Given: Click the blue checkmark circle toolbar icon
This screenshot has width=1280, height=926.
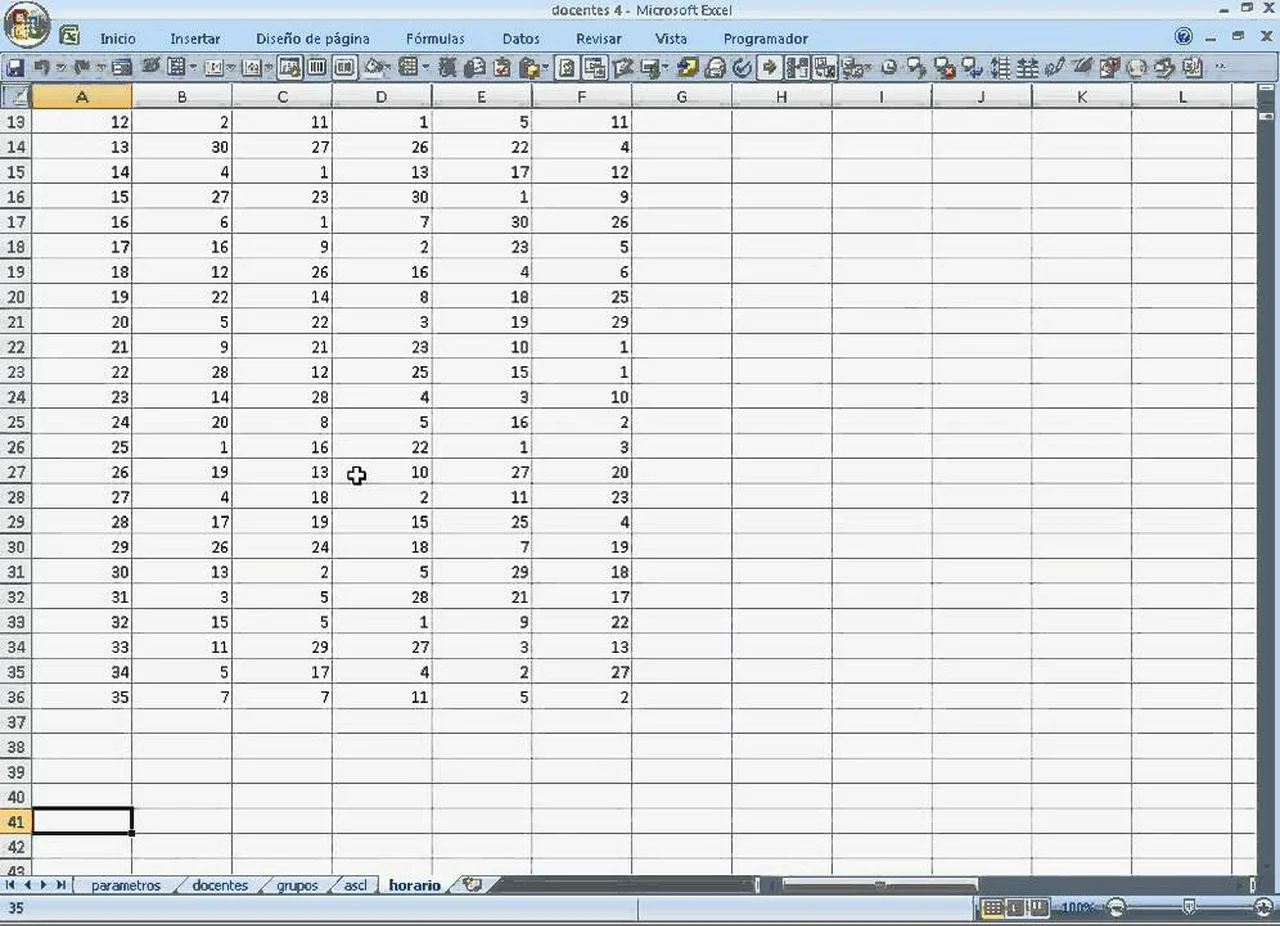Looking at the screenshot, I should pyautogui.click(x=742, y=68).
